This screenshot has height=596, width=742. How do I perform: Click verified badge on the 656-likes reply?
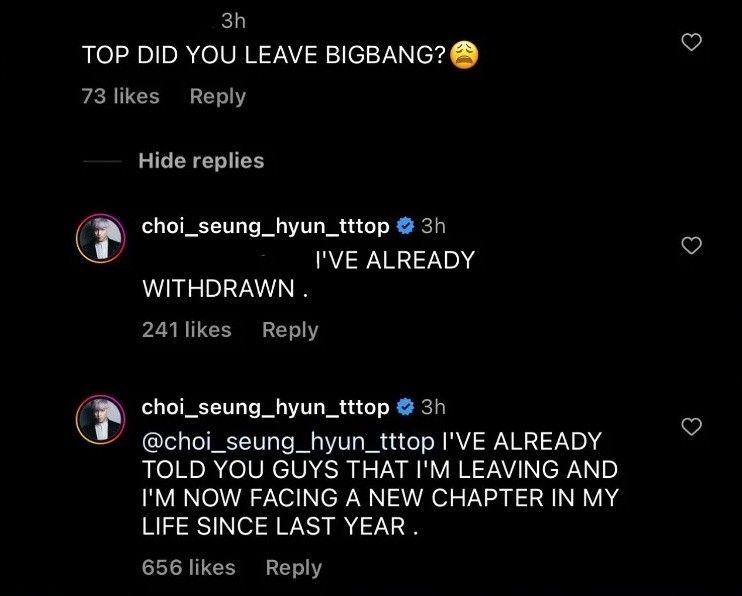point(405,407)
